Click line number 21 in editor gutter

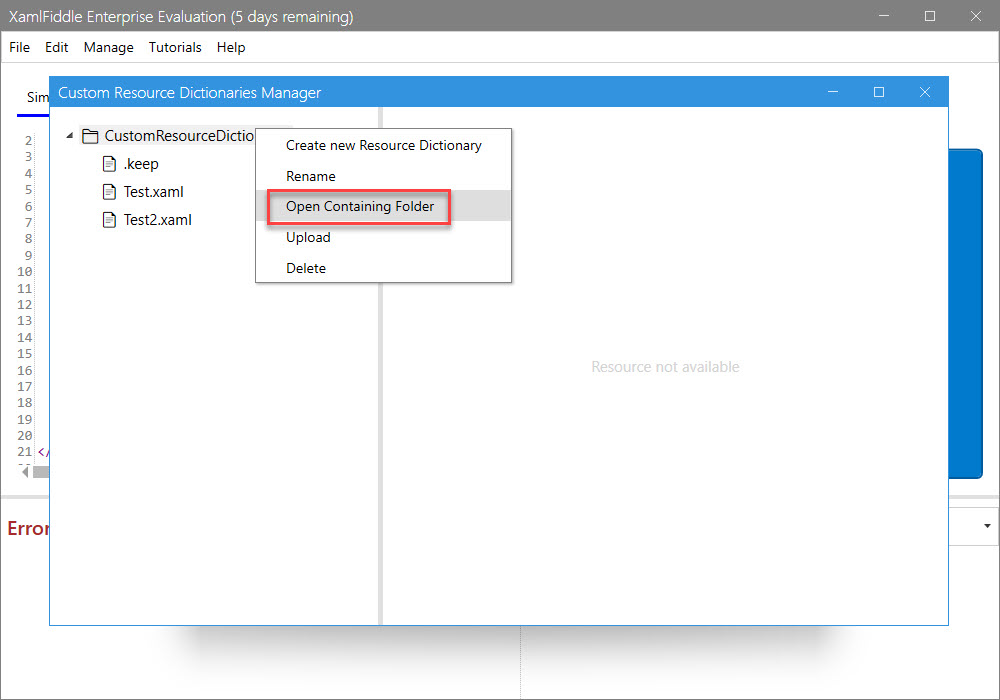(24, 451)
